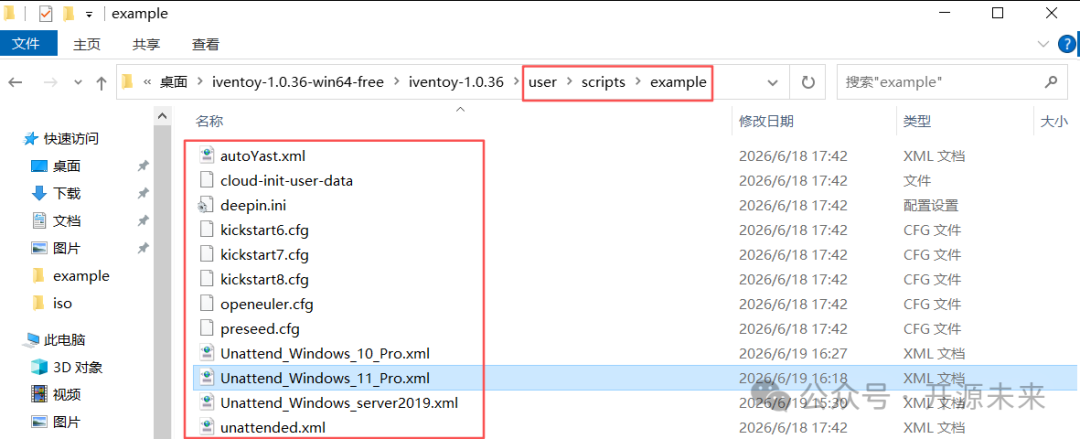Click the iventoy-1.0.36-win64-free breadcrumb
This screenshot has width=1080, height=439.
(300, 83)
